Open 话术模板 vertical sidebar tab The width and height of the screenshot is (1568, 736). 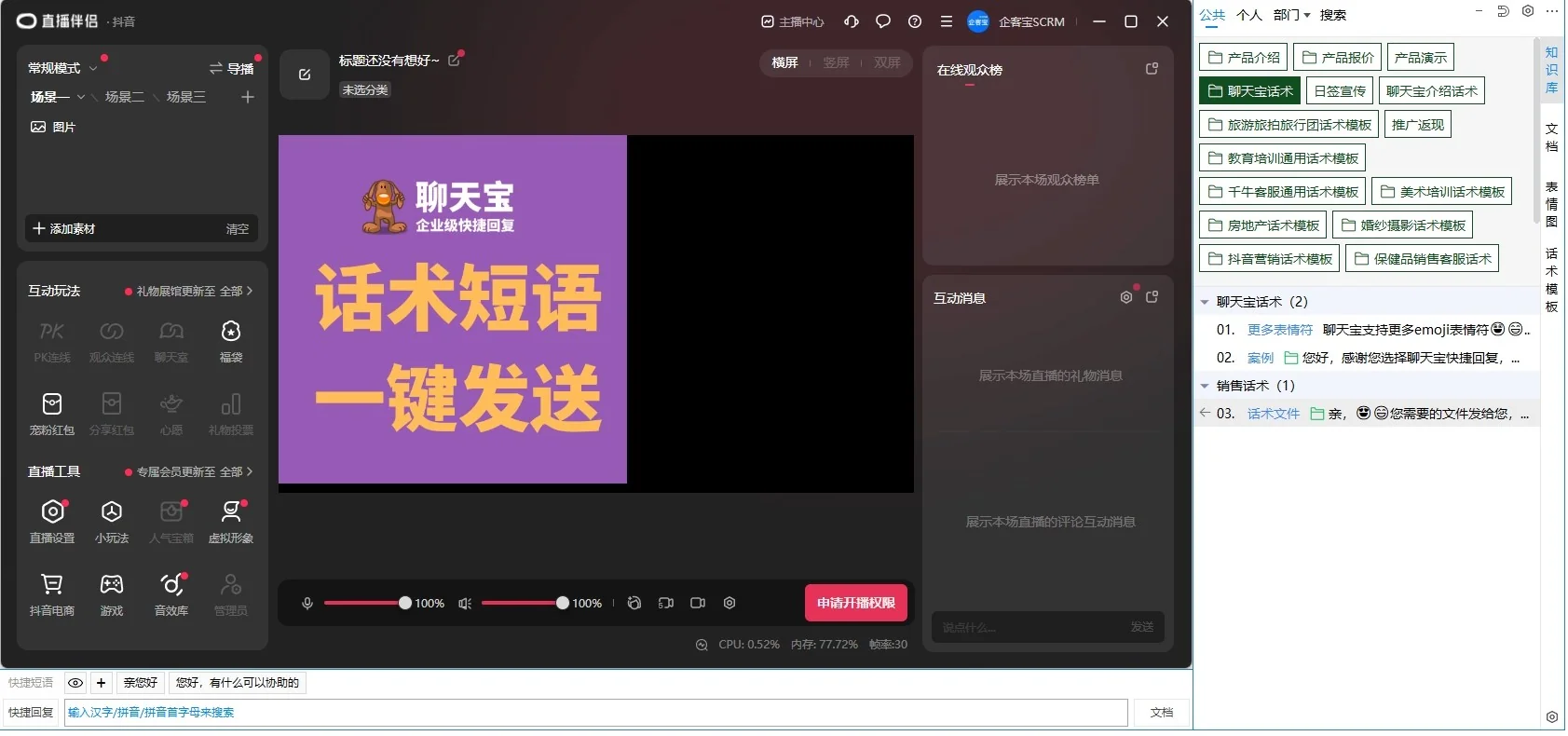point(1551,279)
